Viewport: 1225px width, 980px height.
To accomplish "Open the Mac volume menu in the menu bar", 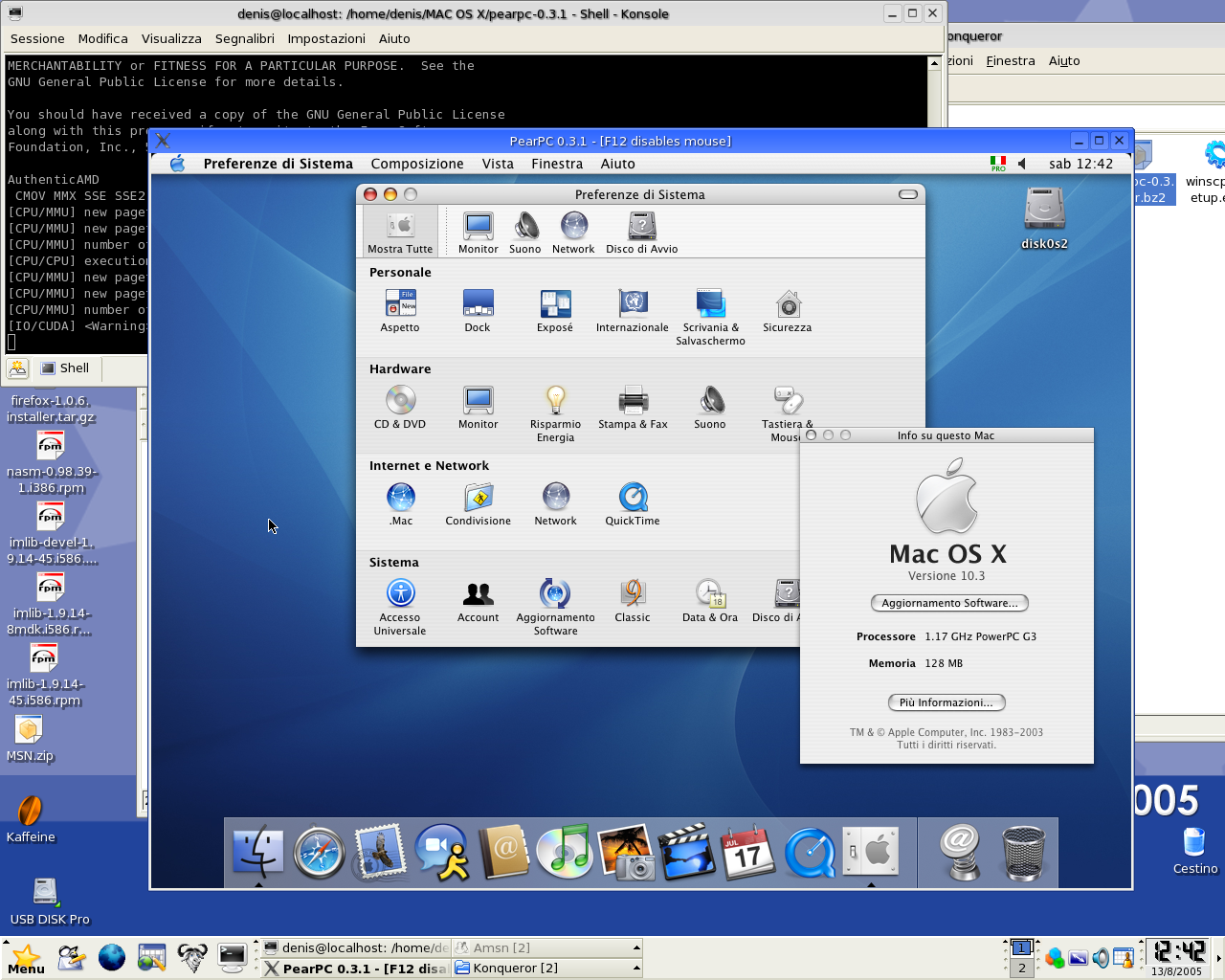I will coord(1022,164).
